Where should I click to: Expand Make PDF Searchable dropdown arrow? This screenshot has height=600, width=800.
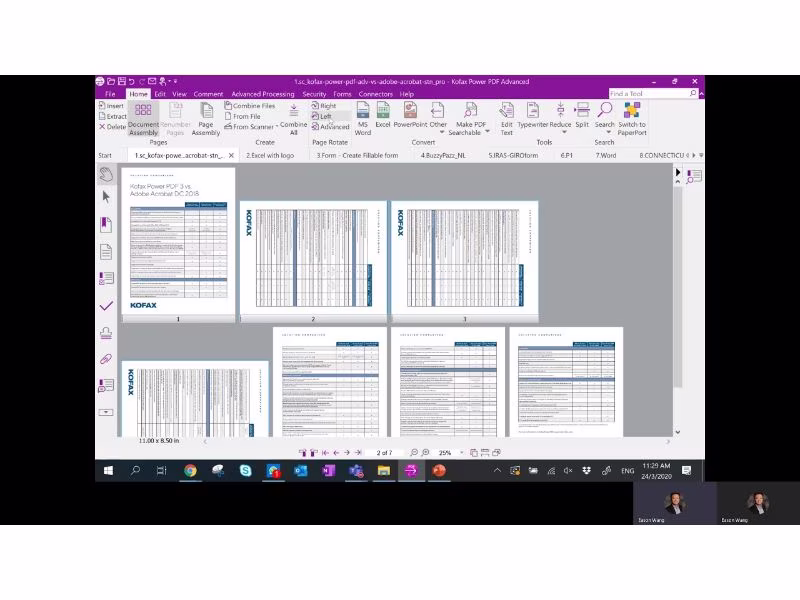point(487,132)
